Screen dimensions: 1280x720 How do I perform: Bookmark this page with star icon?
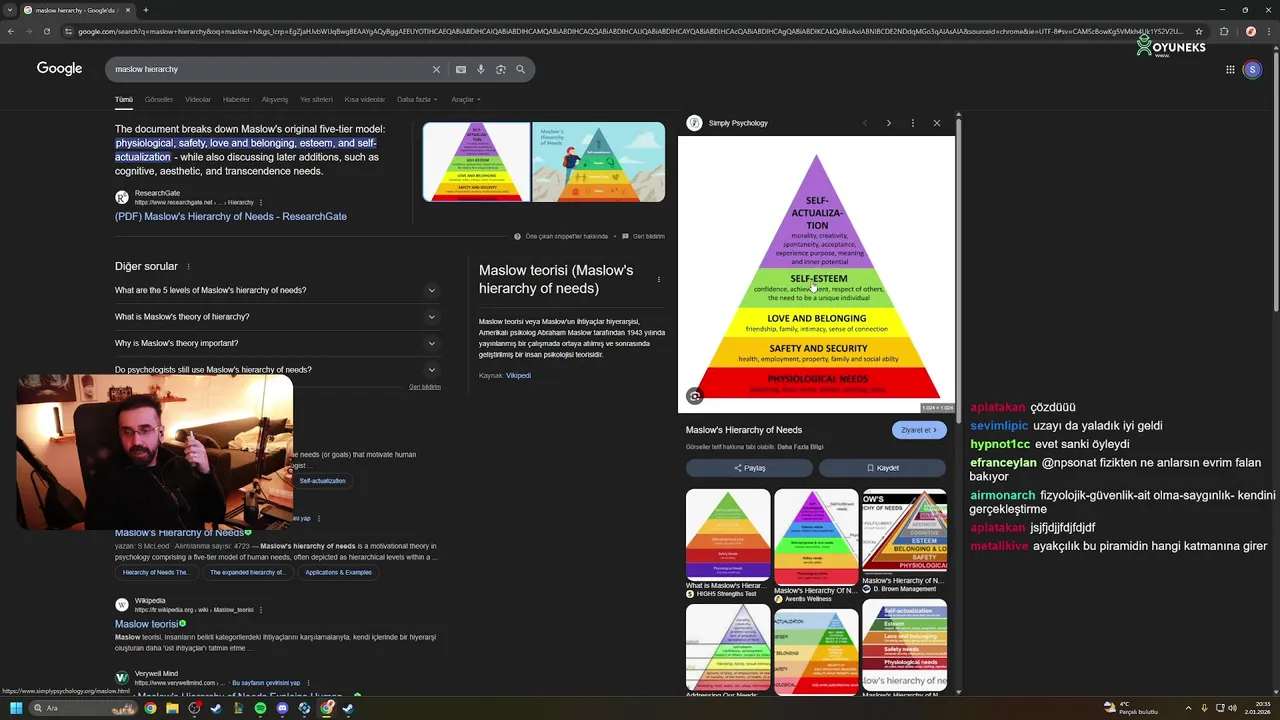pyautogui.click(x=1199, y=31)
